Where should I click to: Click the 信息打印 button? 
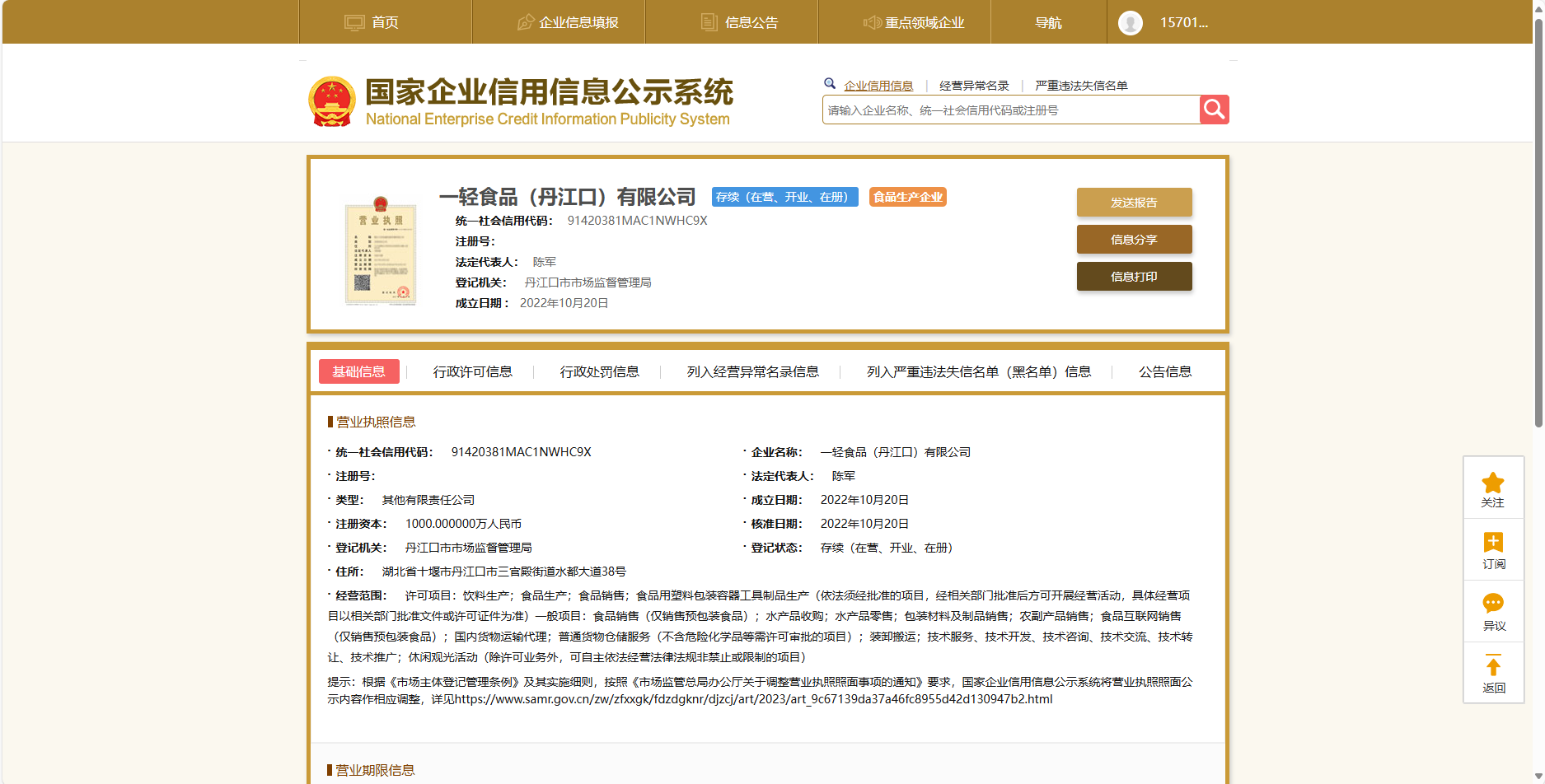tap(1134, 277)
